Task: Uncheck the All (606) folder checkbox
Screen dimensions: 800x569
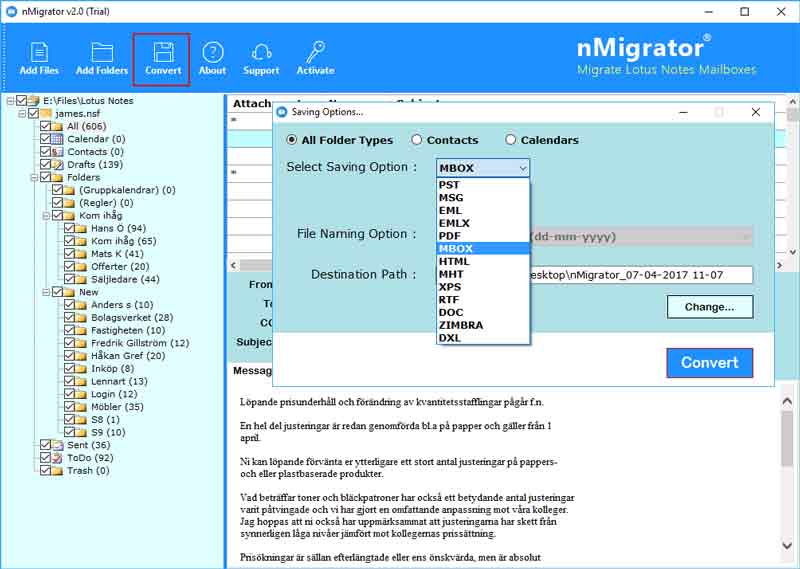Action: pyautogui.click(x=45, y=126)
